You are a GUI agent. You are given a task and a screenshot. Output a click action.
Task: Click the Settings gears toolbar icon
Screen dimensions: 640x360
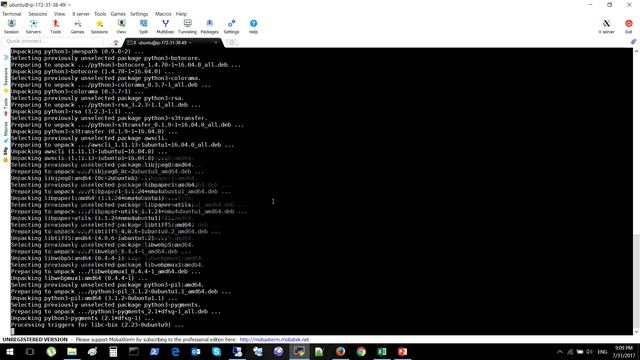point(231,26)
